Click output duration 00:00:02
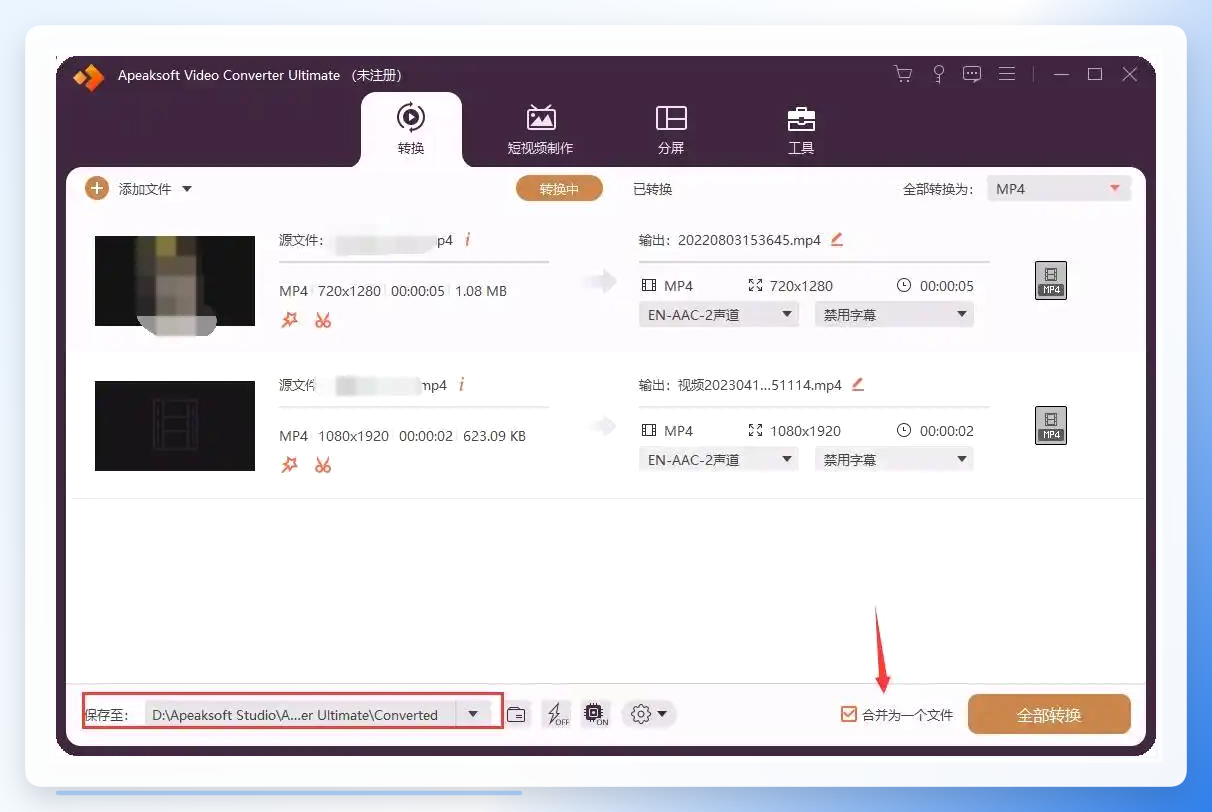The image size is (1212, 812). pos(946,431)
